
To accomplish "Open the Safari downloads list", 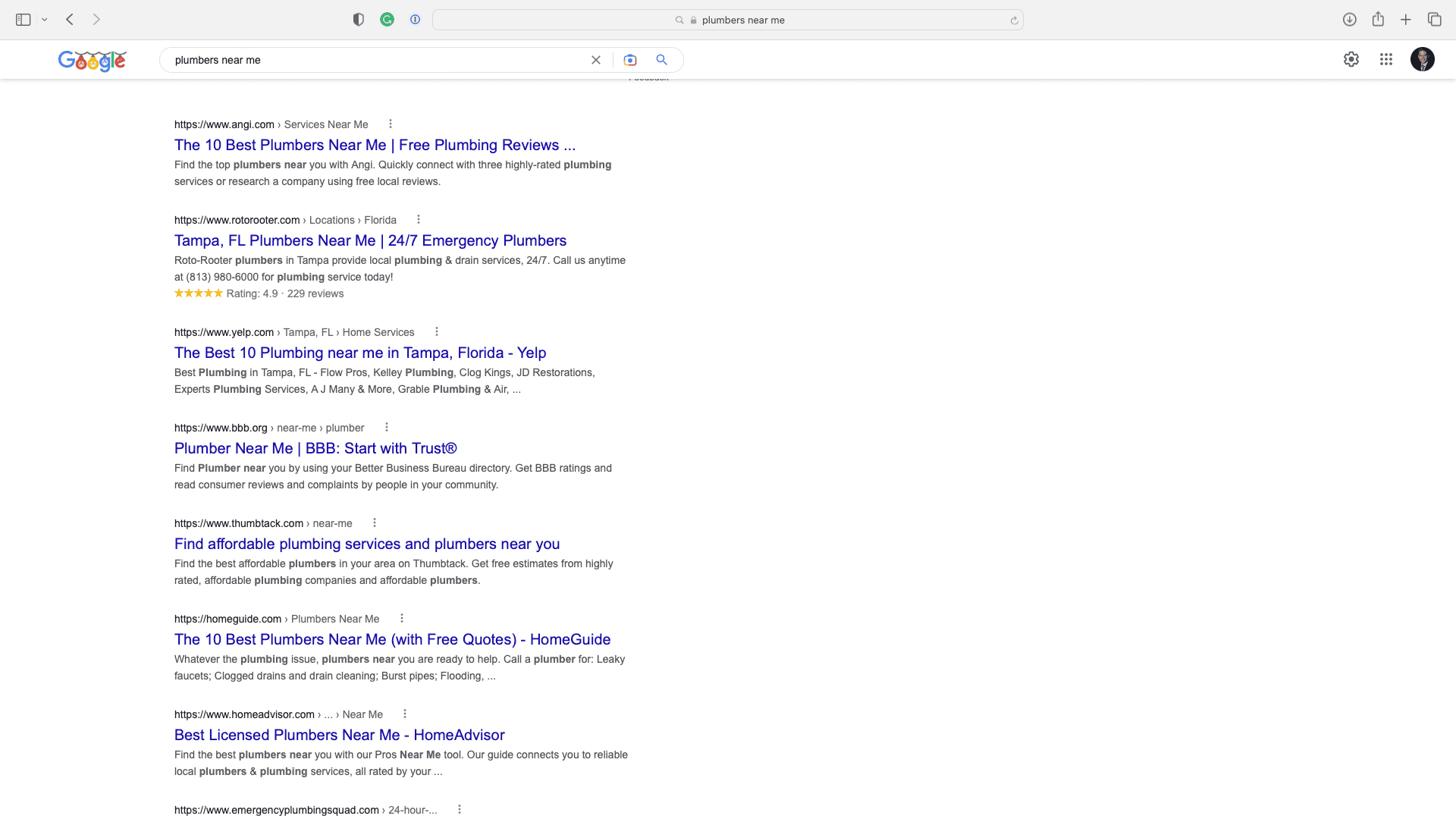I will pos(1349,20).
